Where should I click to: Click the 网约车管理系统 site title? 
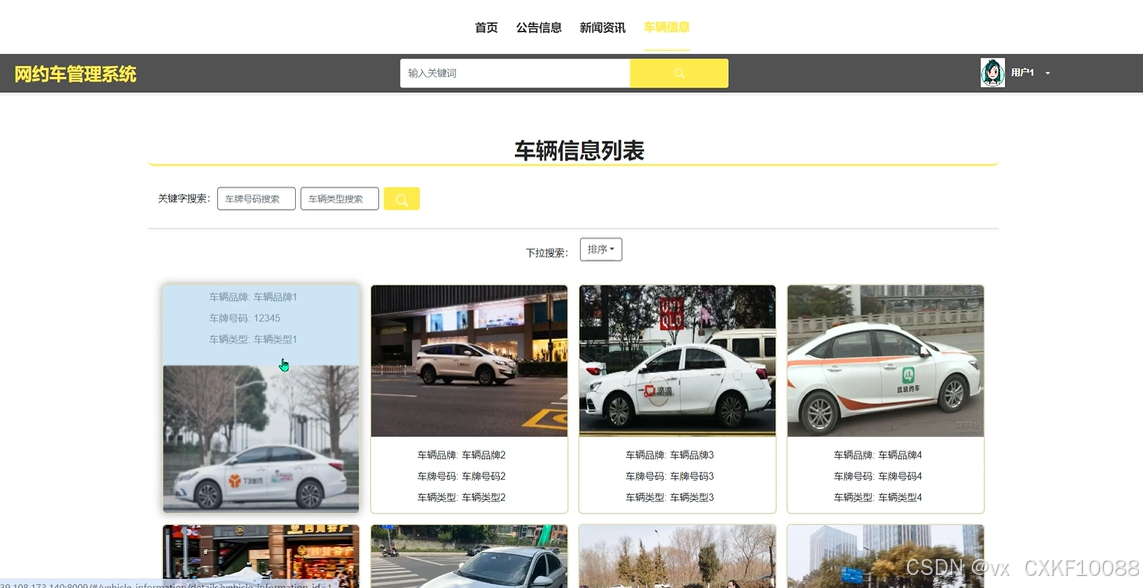[x=76, y=74]
